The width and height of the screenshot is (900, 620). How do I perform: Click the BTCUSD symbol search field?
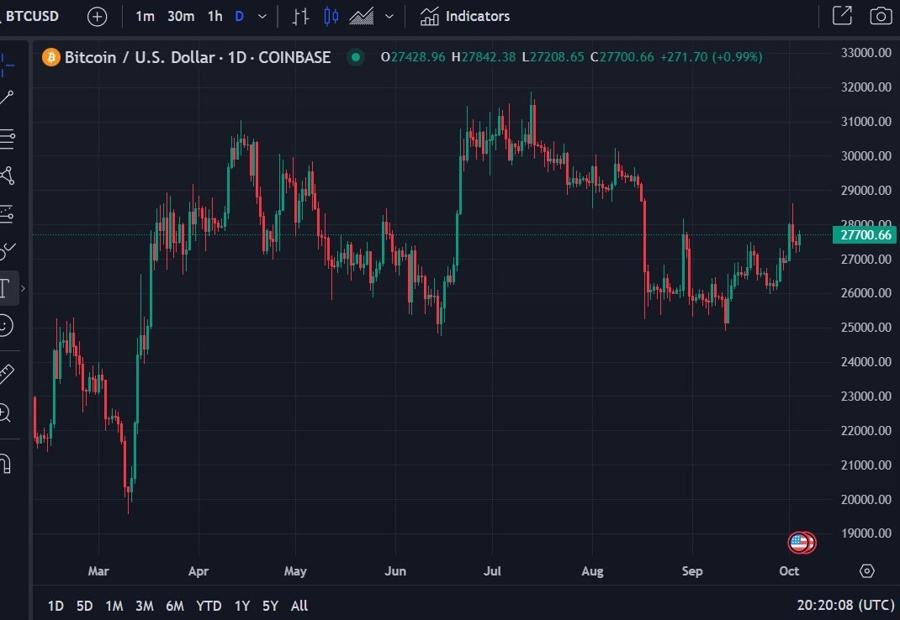pos(32,16)
